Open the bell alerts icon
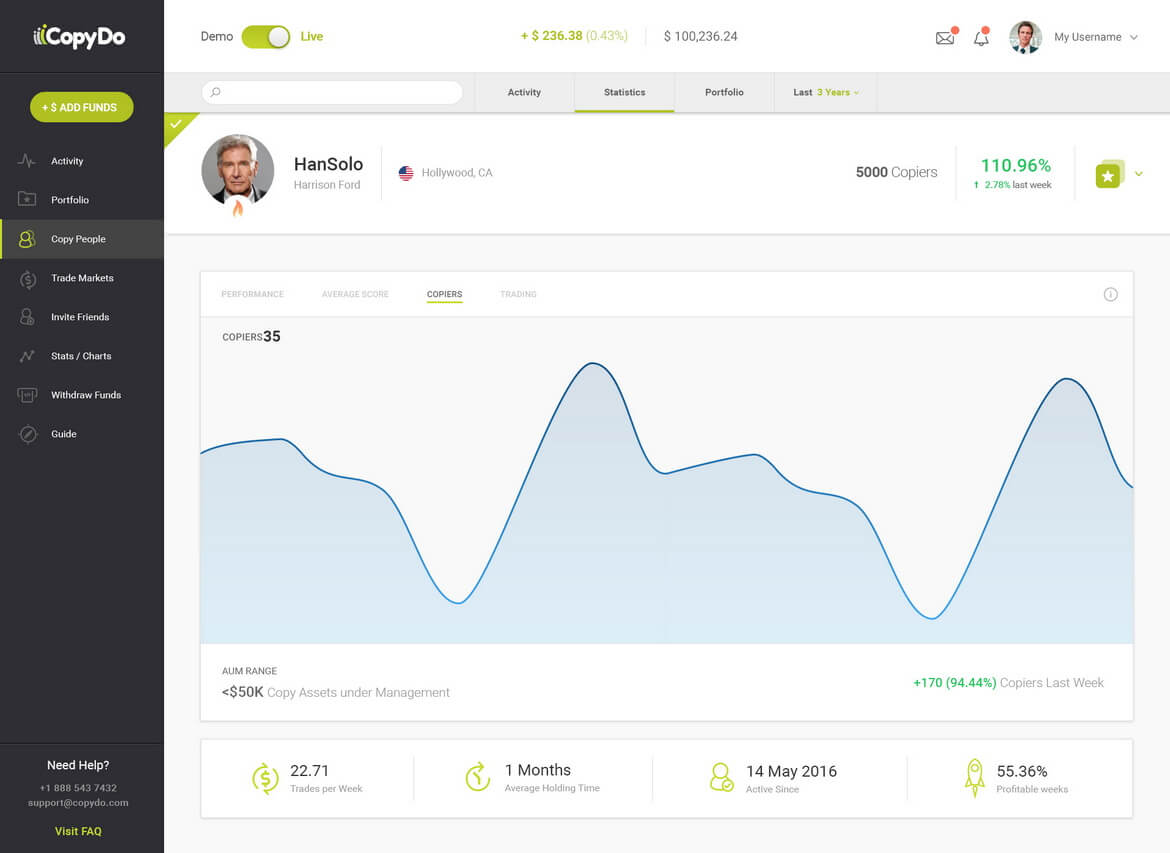This screenshot has width=1170, height=853. 981,37
